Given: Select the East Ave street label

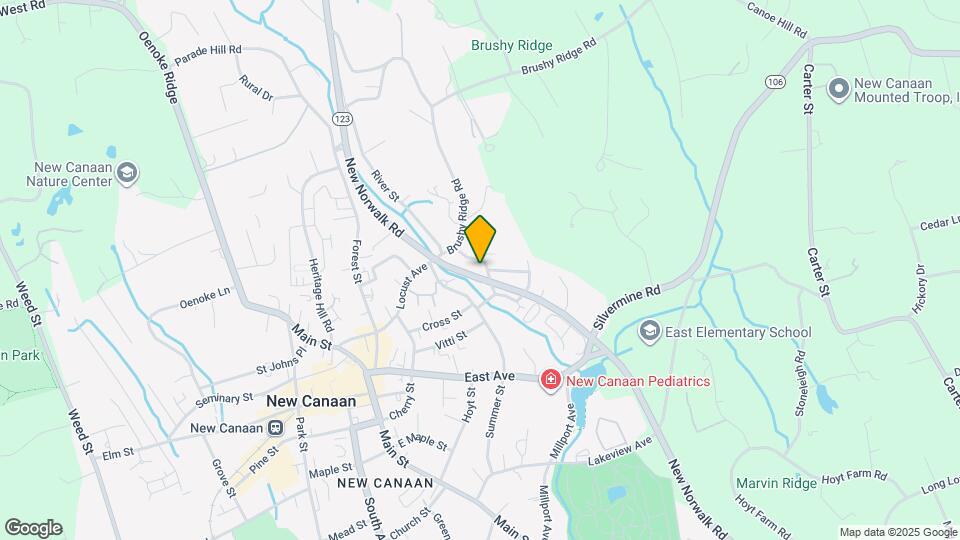Looking at the screenshot, I should (x=489, y=377).
